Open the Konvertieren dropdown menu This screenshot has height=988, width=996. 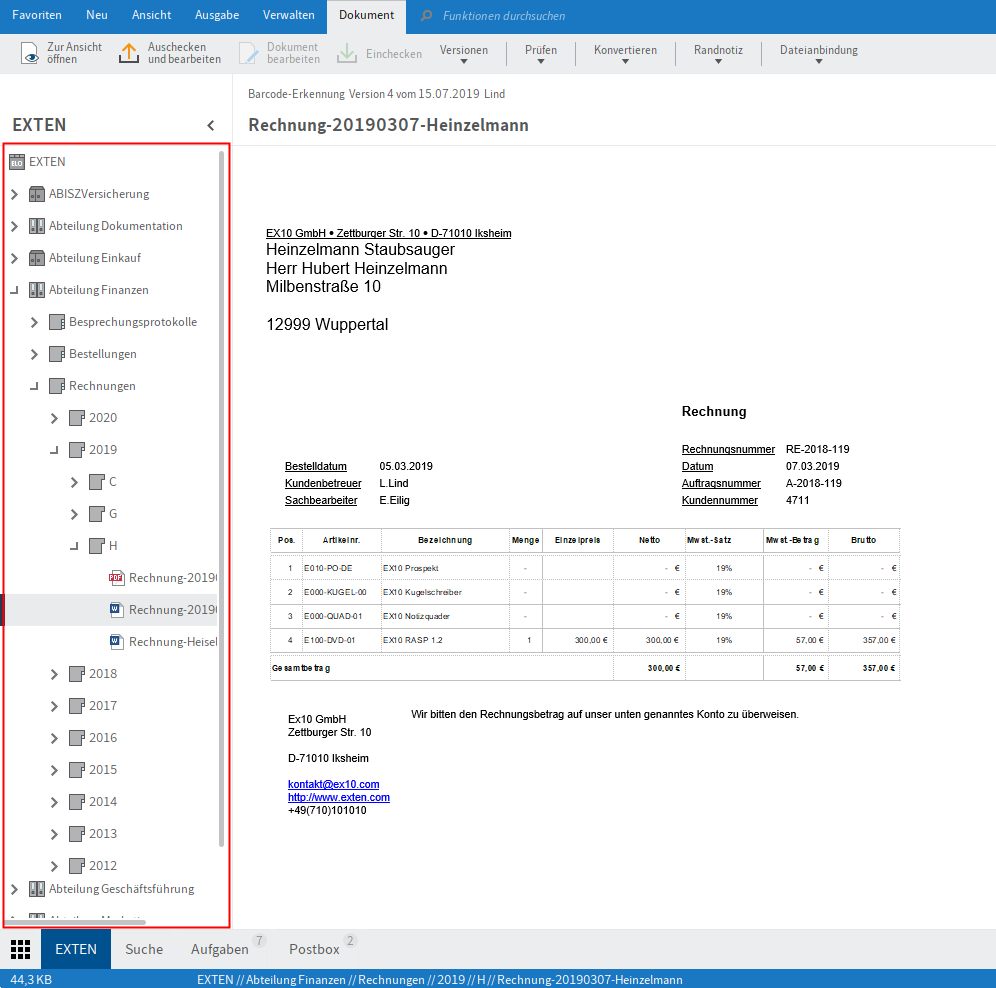coord(625,55)
